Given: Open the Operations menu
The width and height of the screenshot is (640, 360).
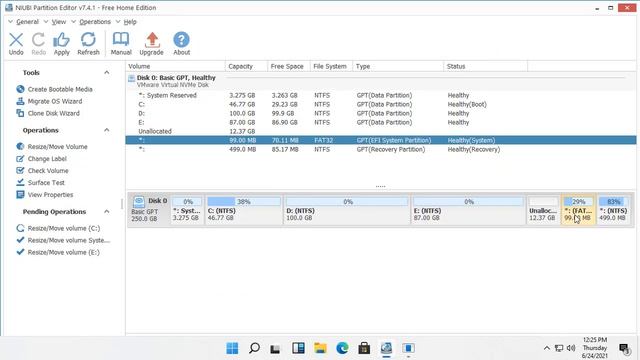Looking at the screenshot, I should (x=95, y=22).
